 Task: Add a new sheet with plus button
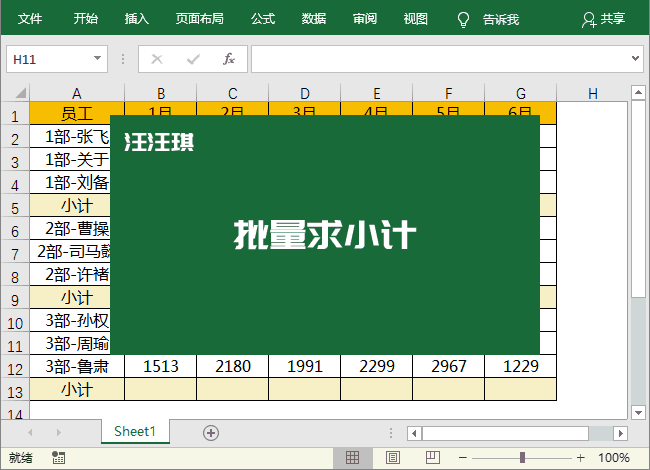[211, 433]
